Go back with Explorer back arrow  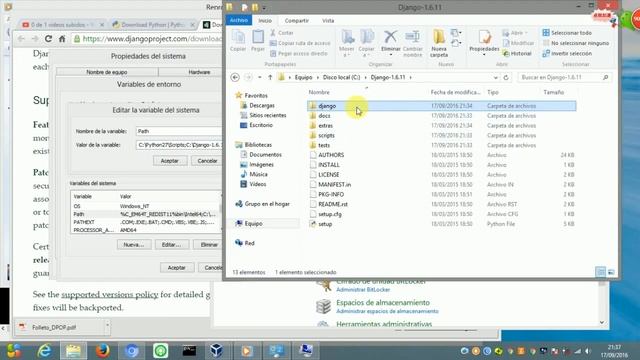(x=235, y=77)
